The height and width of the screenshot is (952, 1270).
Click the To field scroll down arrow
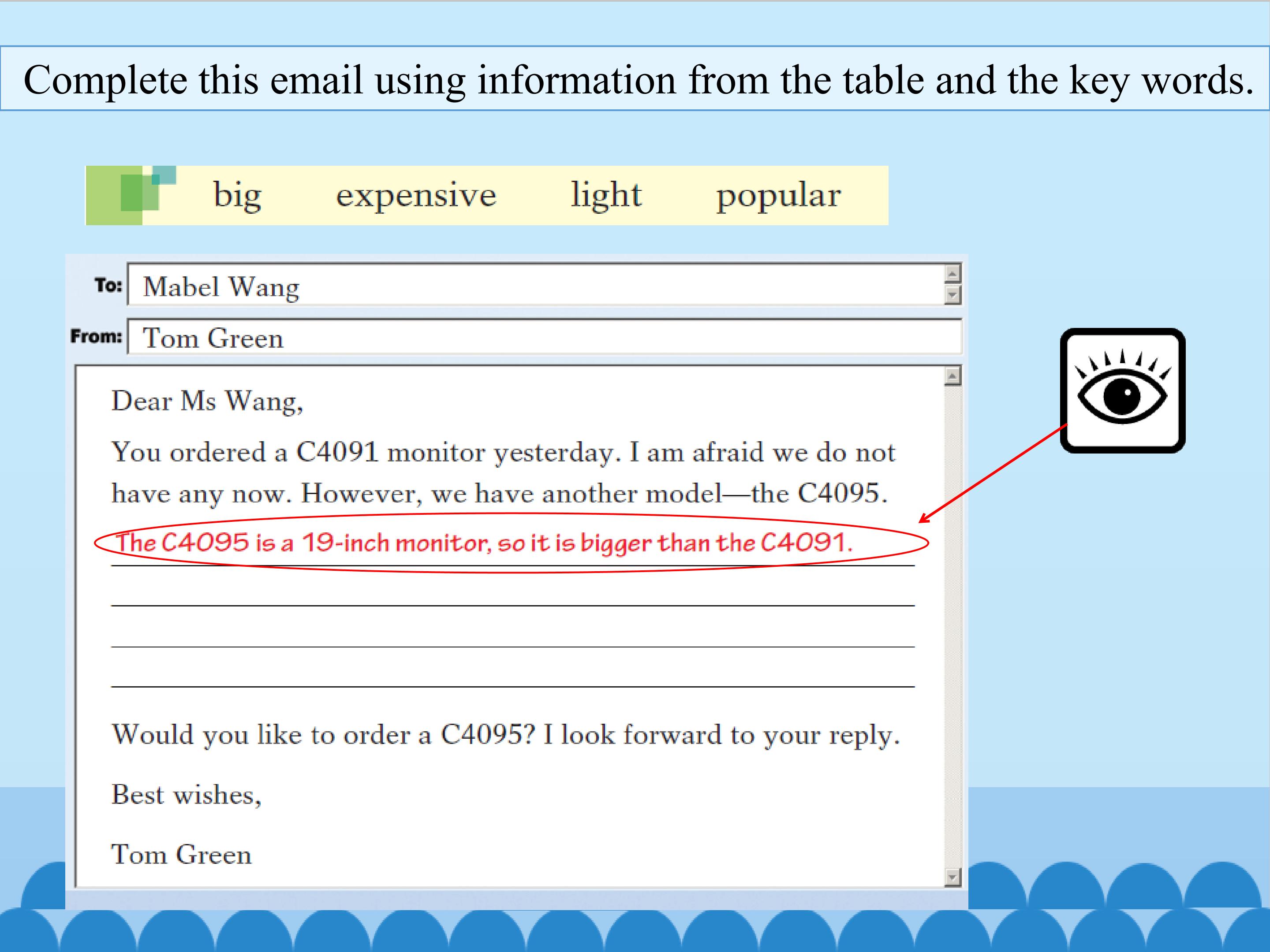[952, 295]
